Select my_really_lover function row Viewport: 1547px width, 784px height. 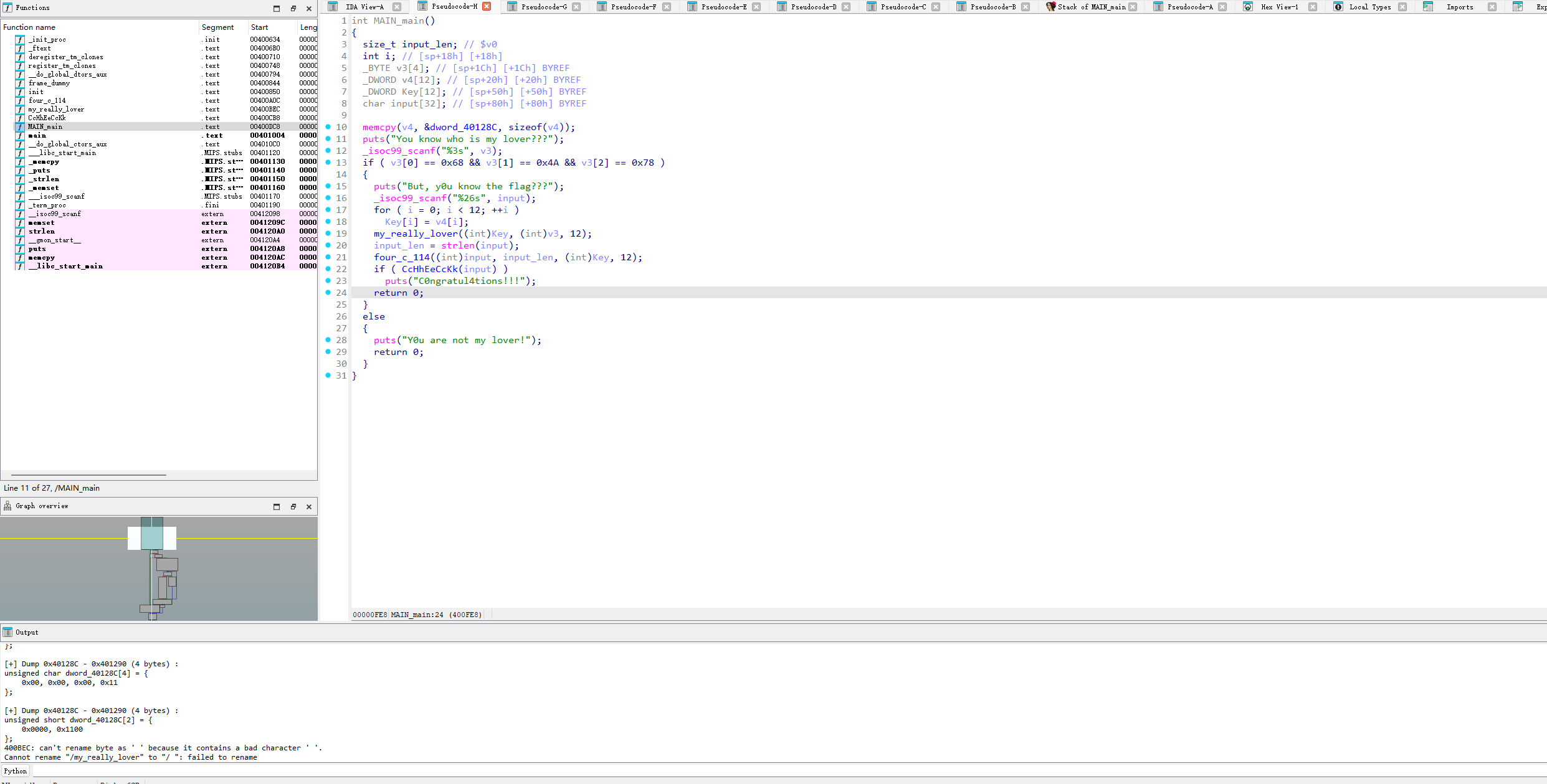(x=159, y=109)
